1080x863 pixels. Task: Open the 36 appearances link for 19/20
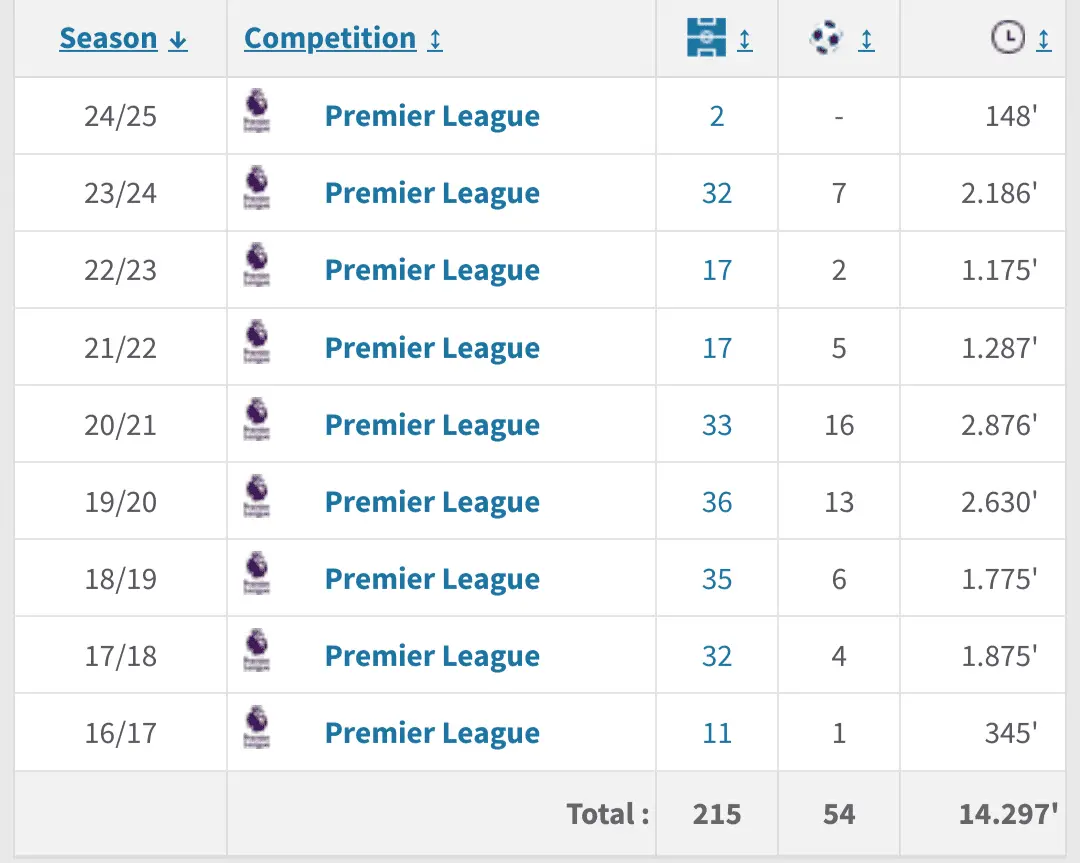(717, 502)
